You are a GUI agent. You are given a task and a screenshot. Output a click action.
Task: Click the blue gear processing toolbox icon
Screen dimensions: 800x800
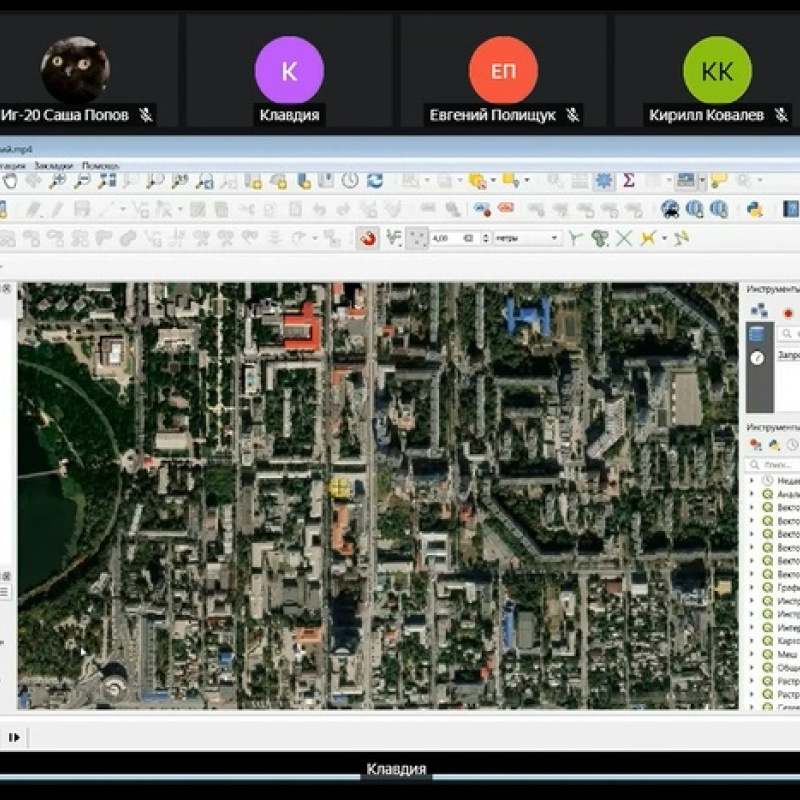click(x=604, y=181)
